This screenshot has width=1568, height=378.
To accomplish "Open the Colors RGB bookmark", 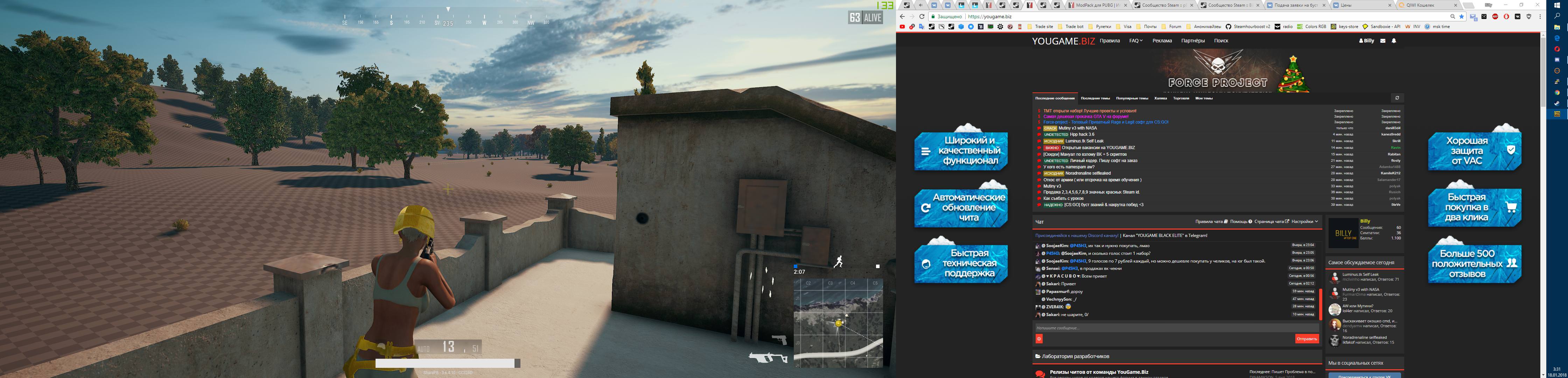I will pos(1311,27).
